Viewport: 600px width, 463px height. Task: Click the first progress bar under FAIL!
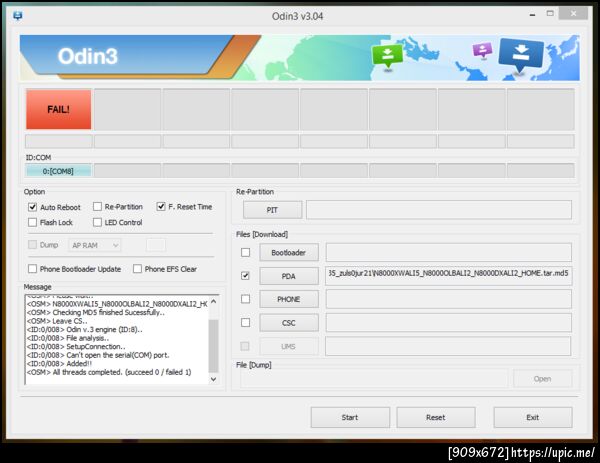point(59,141)
